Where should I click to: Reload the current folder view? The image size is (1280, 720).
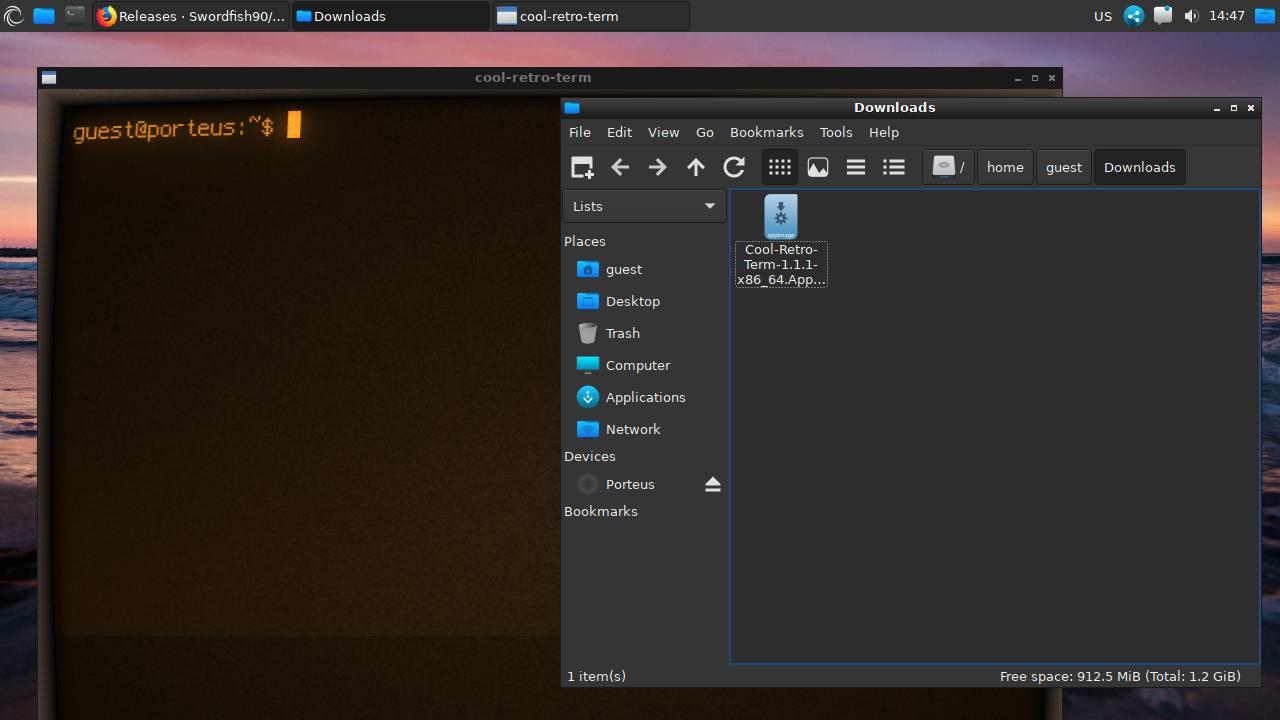point(734,168)
